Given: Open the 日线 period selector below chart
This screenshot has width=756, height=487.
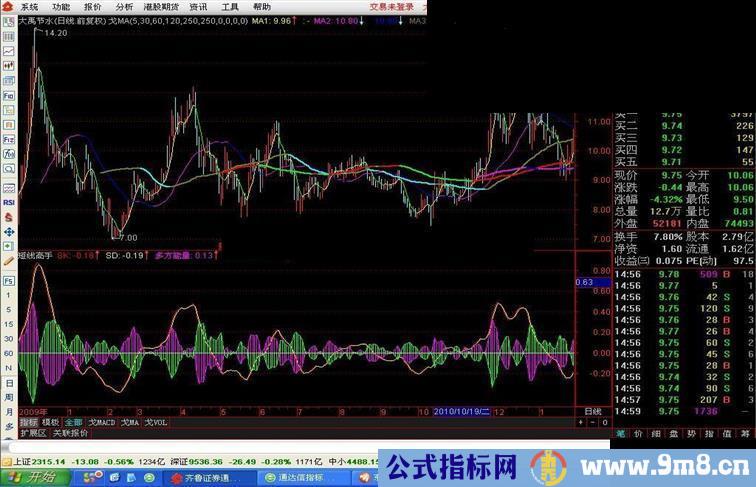Looking at the screenshot, I should [592, 411].
